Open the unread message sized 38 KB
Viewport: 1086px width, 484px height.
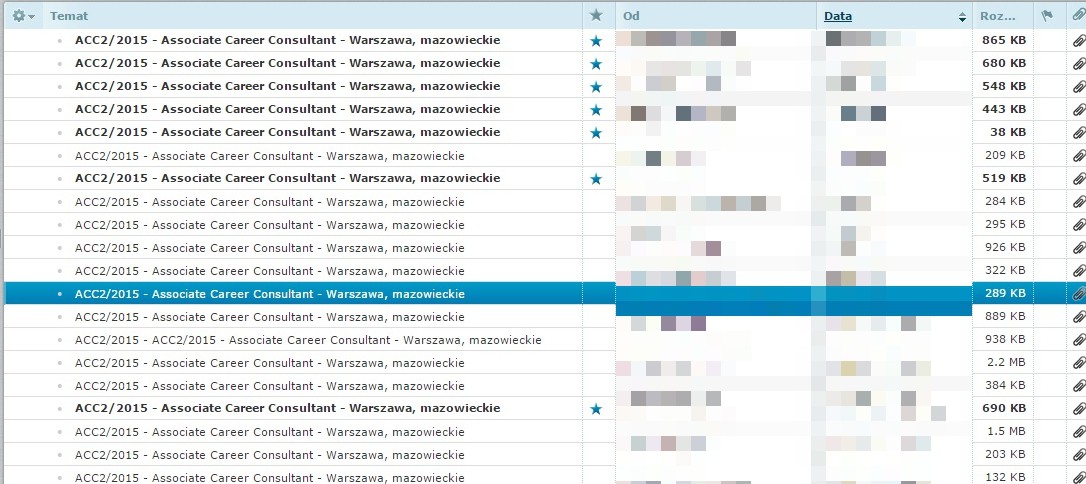tap(287, 132)
